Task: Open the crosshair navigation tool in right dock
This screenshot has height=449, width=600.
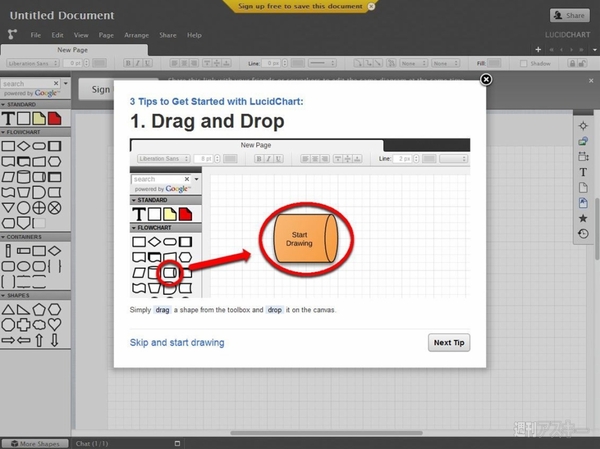Action: coord(583,126)
